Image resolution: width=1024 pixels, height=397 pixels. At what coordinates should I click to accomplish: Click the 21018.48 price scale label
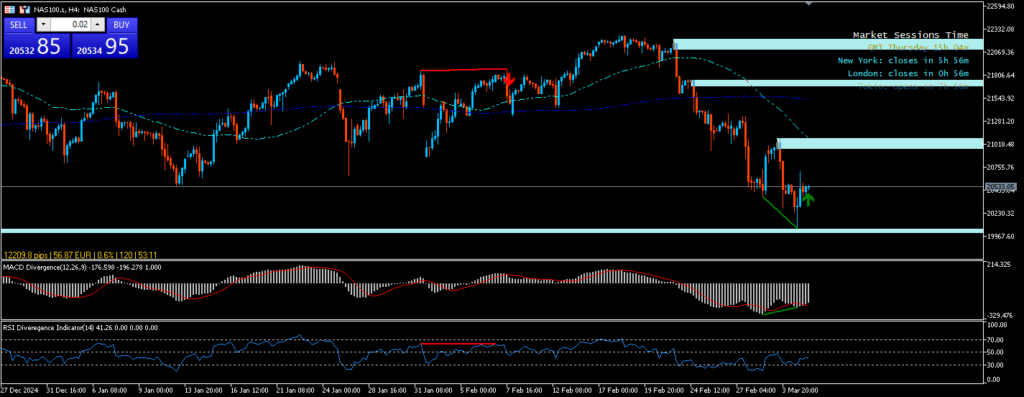pos(1001,144)
